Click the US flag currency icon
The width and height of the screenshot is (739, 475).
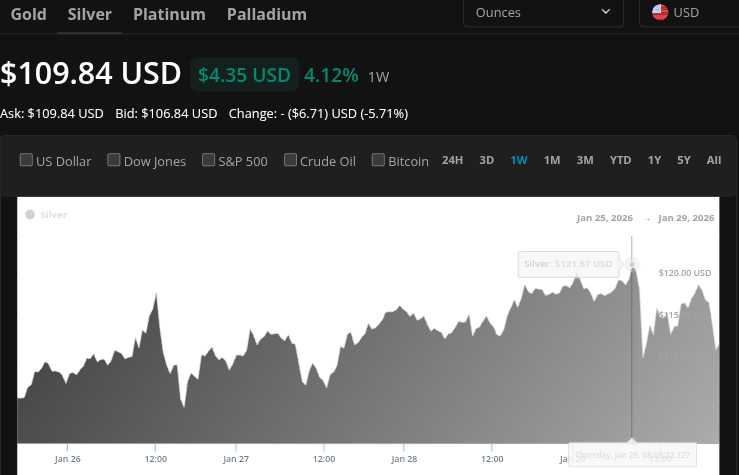(660, 12)
